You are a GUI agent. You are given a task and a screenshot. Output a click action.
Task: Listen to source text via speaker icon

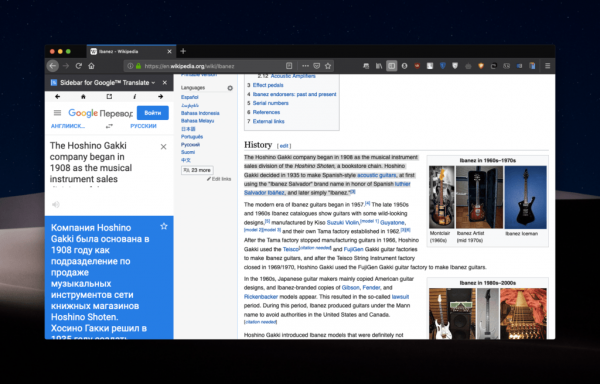coord(56,205)
